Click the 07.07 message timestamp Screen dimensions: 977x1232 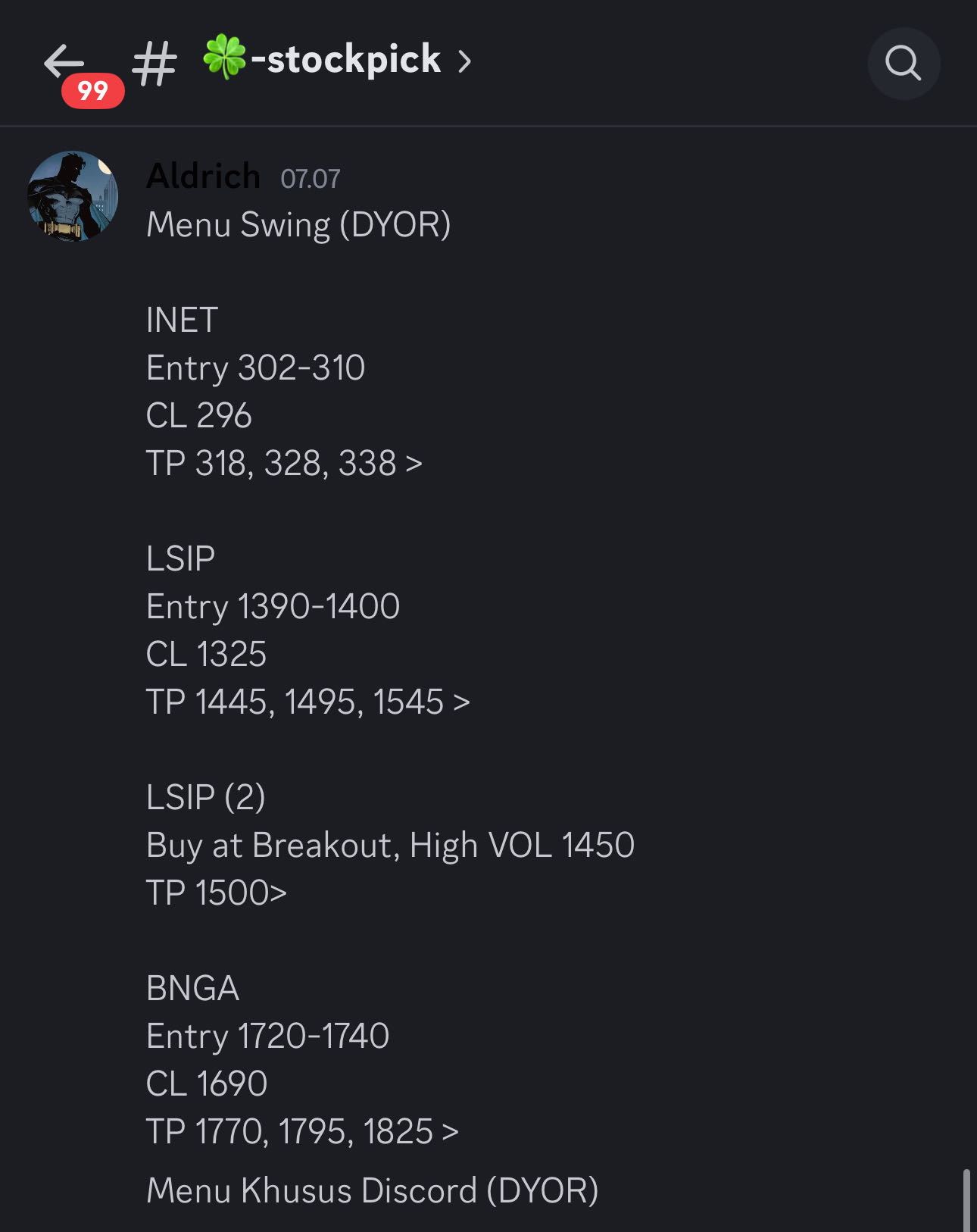click(x=310, y=179)
